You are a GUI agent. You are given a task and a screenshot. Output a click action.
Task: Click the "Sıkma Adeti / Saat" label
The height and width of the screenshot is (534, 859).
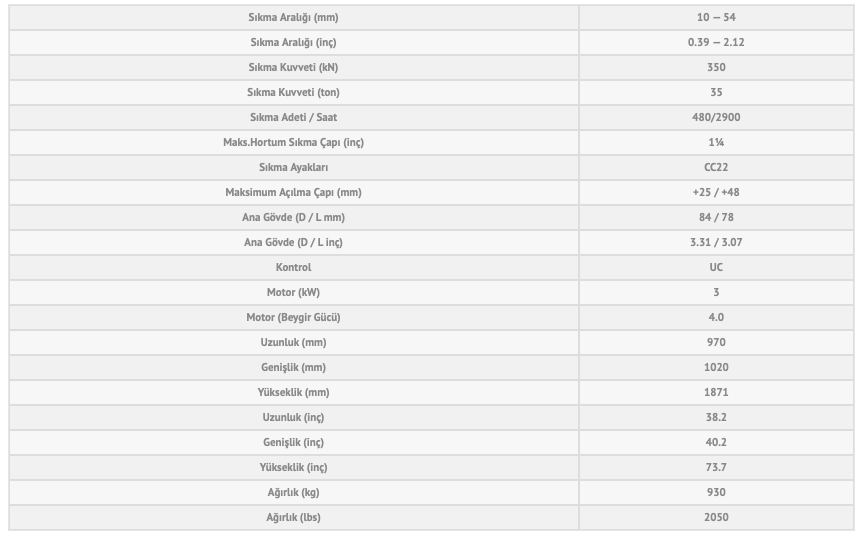pyautogui.click(x=293, y=118)
